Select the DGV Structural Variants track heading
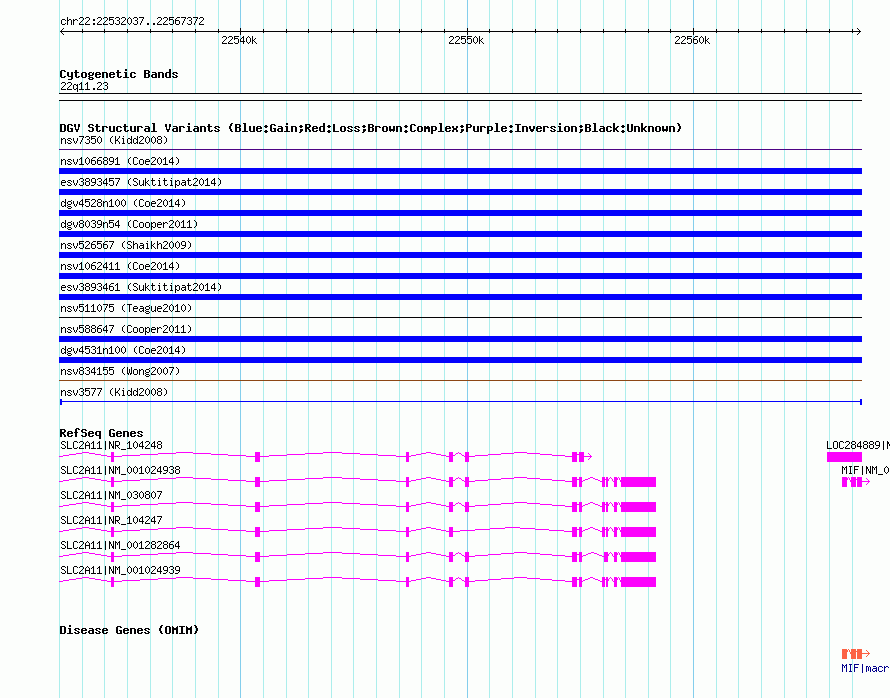The width and height of the screenshot is (890, 698). coord(371,128)
